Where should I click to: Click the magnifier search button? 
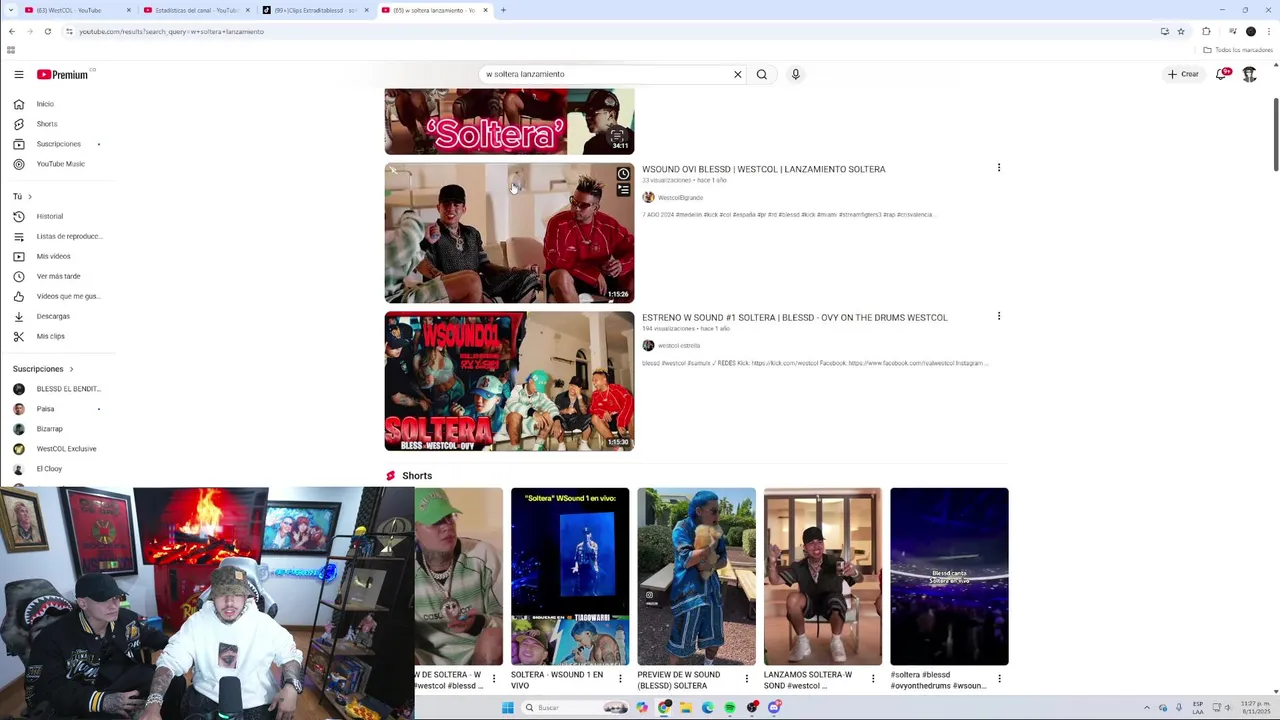point(762,74)
